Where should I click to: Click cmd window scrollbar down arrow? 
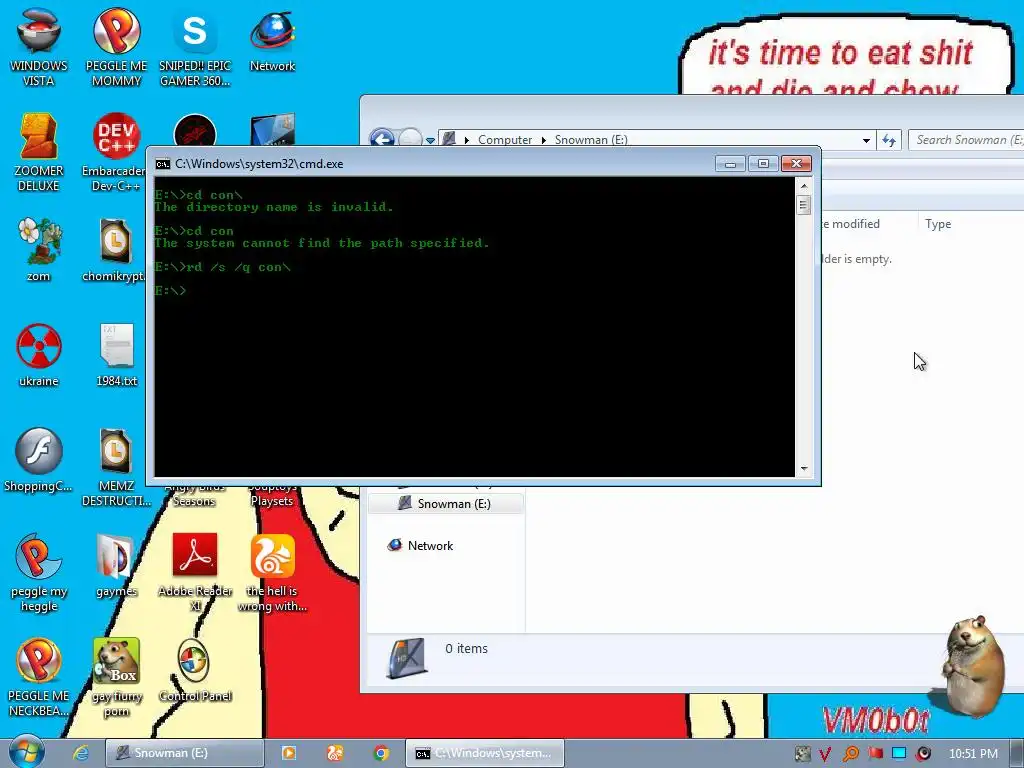tap(804, 468)
